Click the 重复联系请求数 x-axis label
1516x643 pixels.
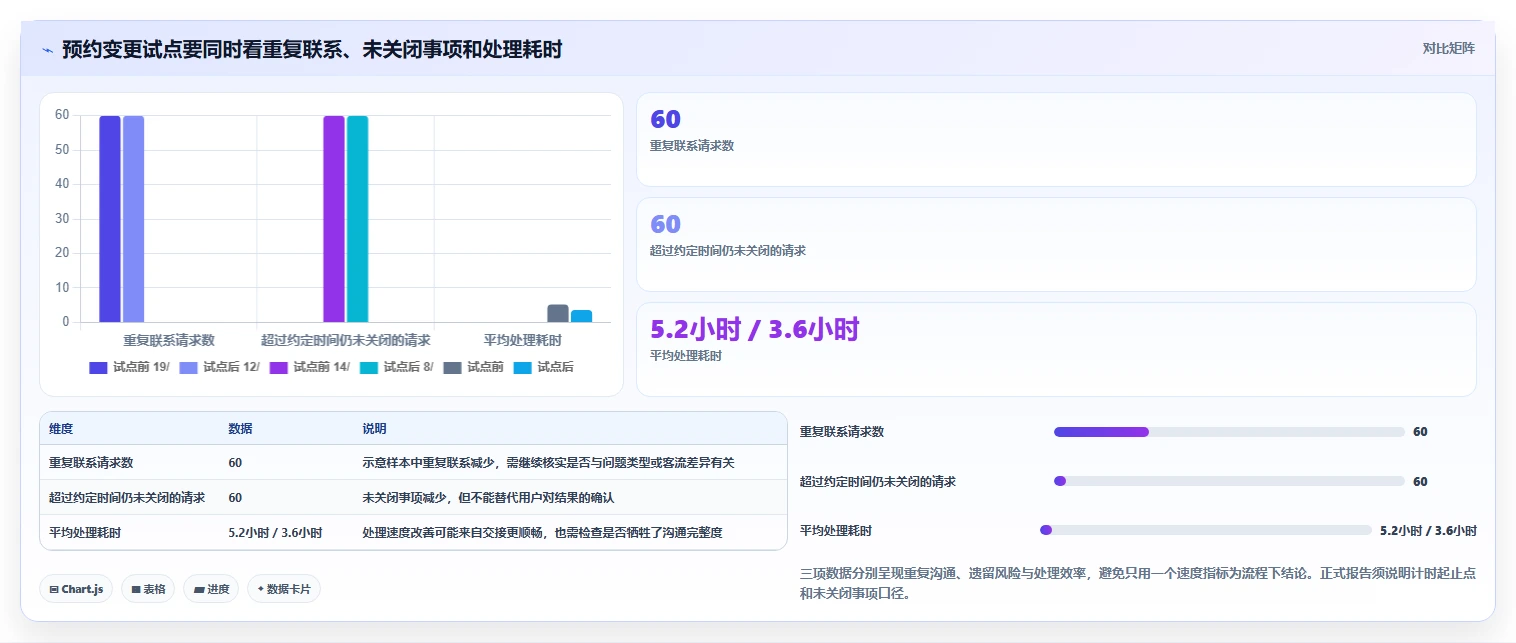(x=169, y=341)
